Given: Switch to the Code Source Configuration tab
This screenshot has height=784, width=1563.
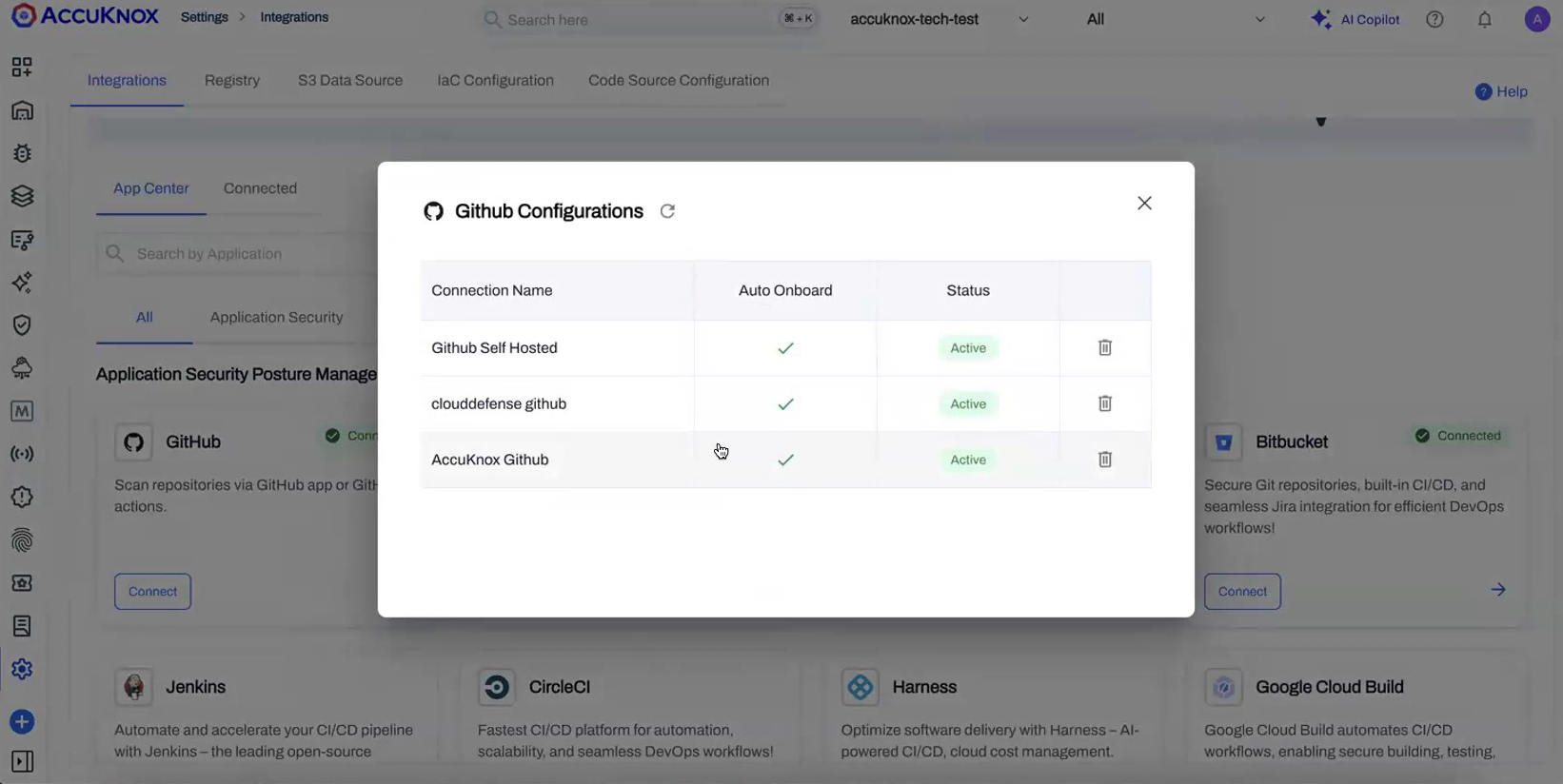Looking at the screenshot, I should (x=679, y=81).
